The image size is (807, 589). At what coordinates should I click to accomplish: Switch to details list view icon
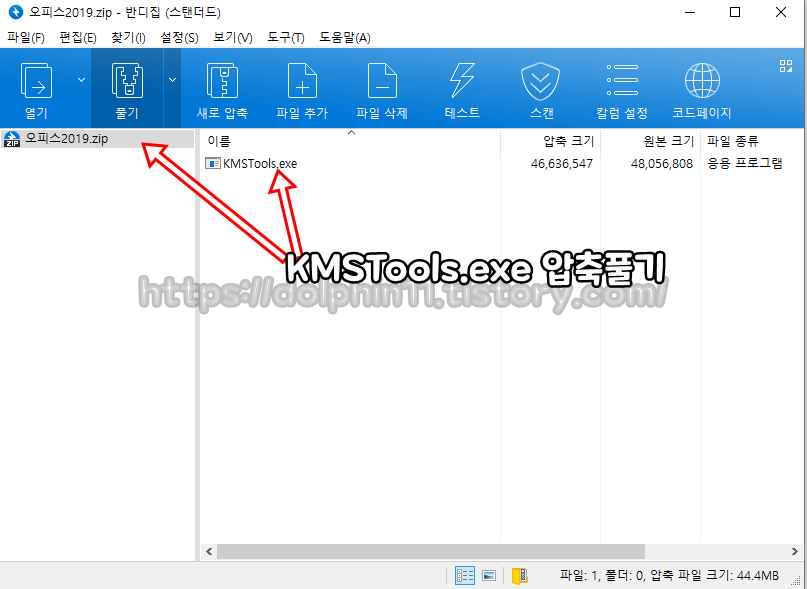coord(465,575)
